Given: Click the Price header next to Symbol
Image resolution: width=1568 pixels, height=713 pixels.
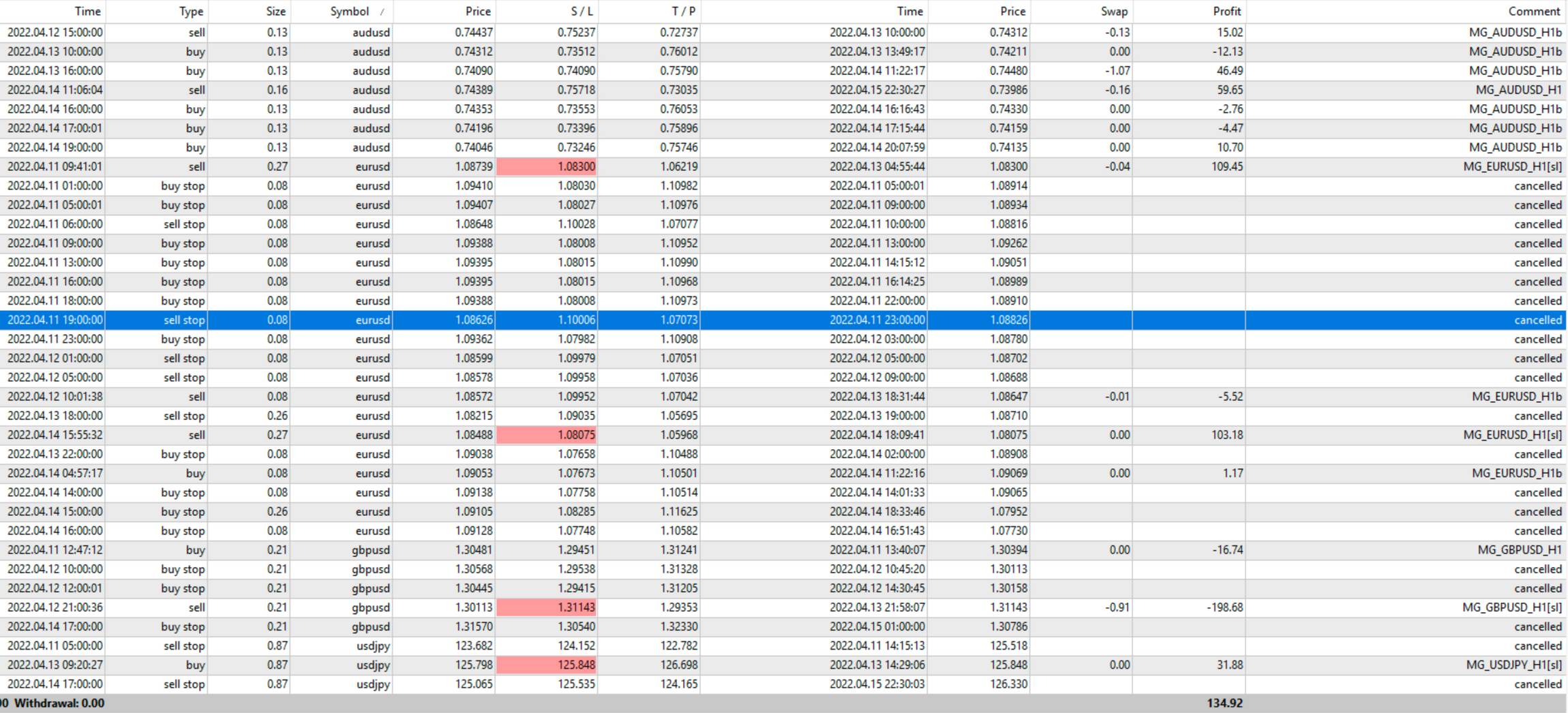Looking at the screenshot, I should coord(478,12).
